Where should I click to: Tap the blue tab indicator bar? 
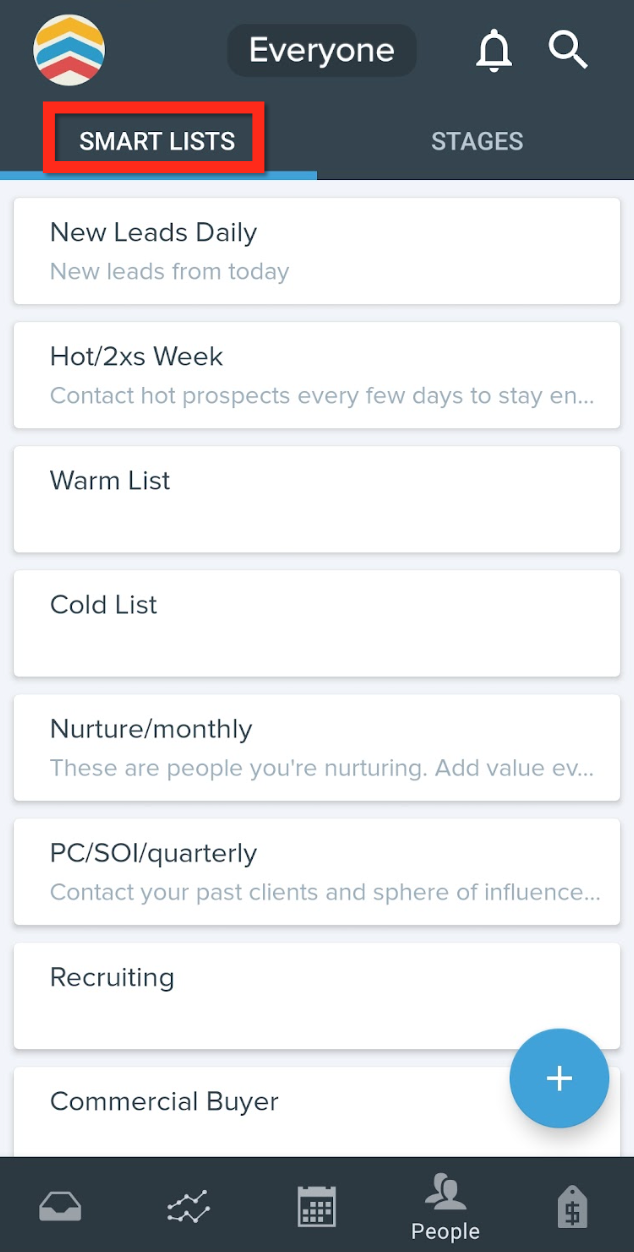coord(158,175)
